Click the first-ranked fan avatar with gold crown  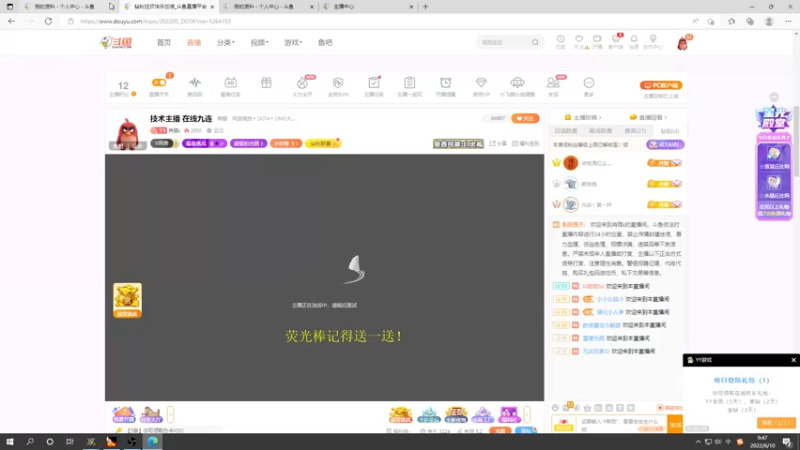point(570,163)
